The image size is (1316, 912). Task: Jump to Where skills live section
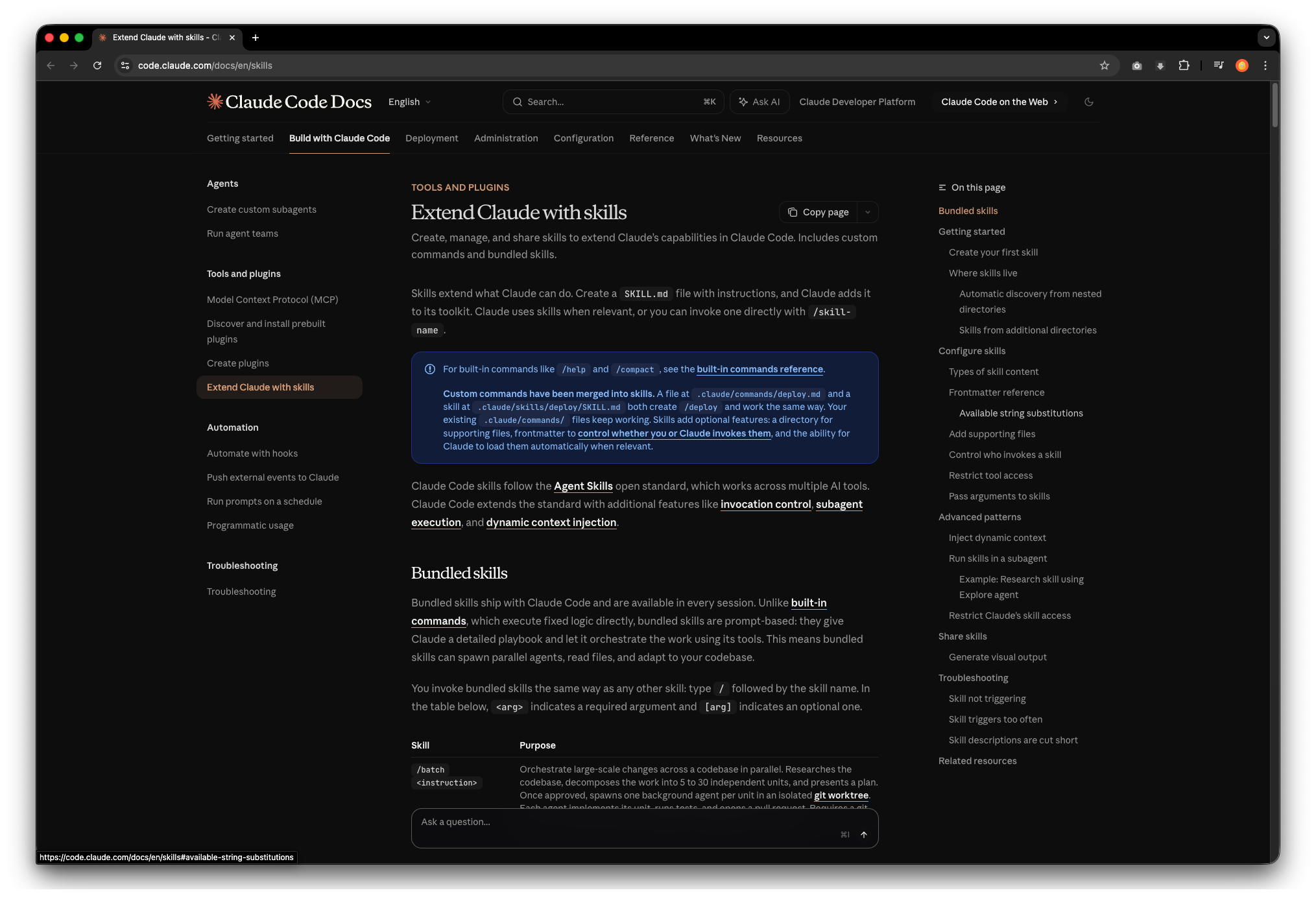[x=983, y=273]
